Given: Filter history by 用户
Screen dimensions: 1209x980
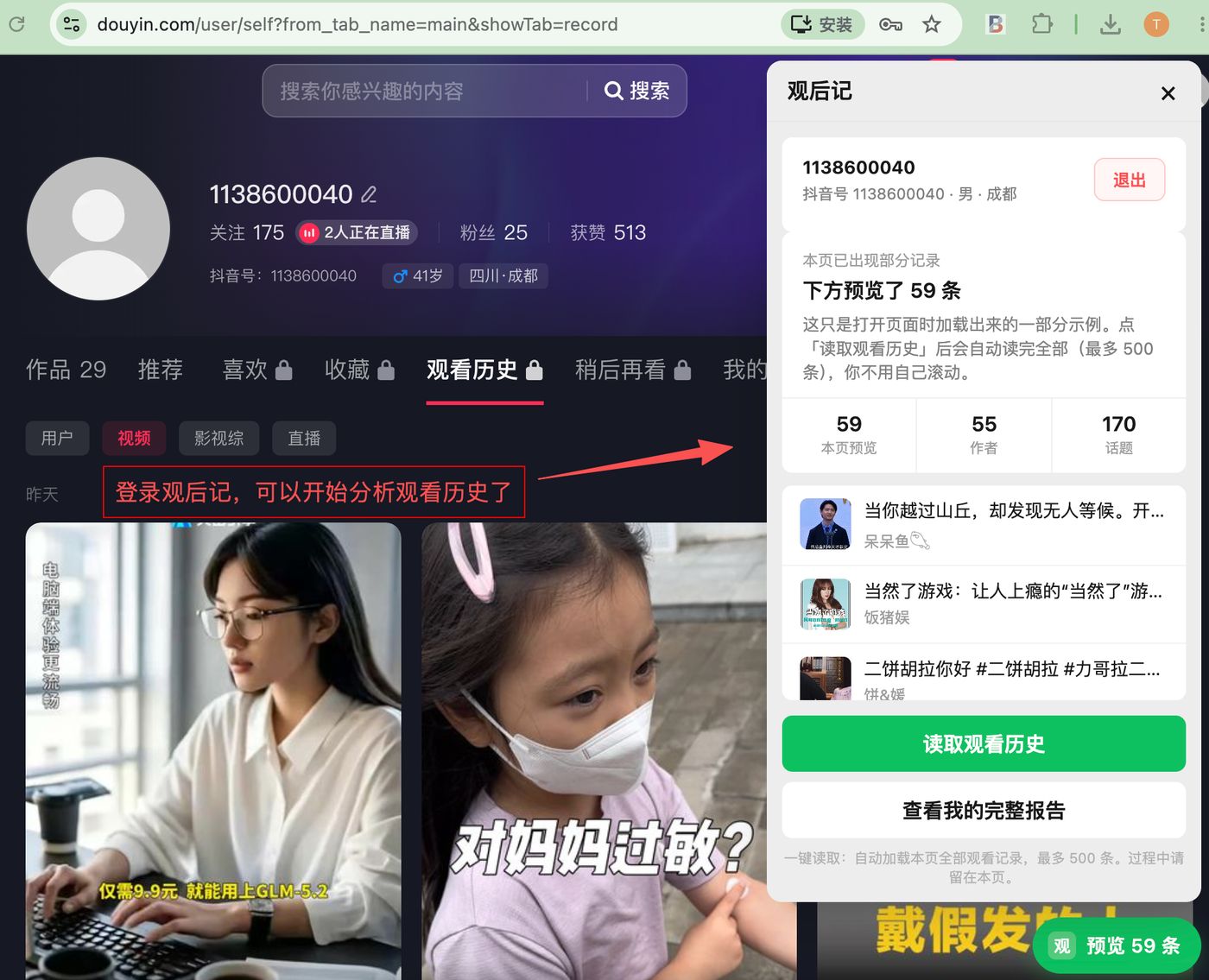Looking at the screenshot, I should (x=57, y=438).
